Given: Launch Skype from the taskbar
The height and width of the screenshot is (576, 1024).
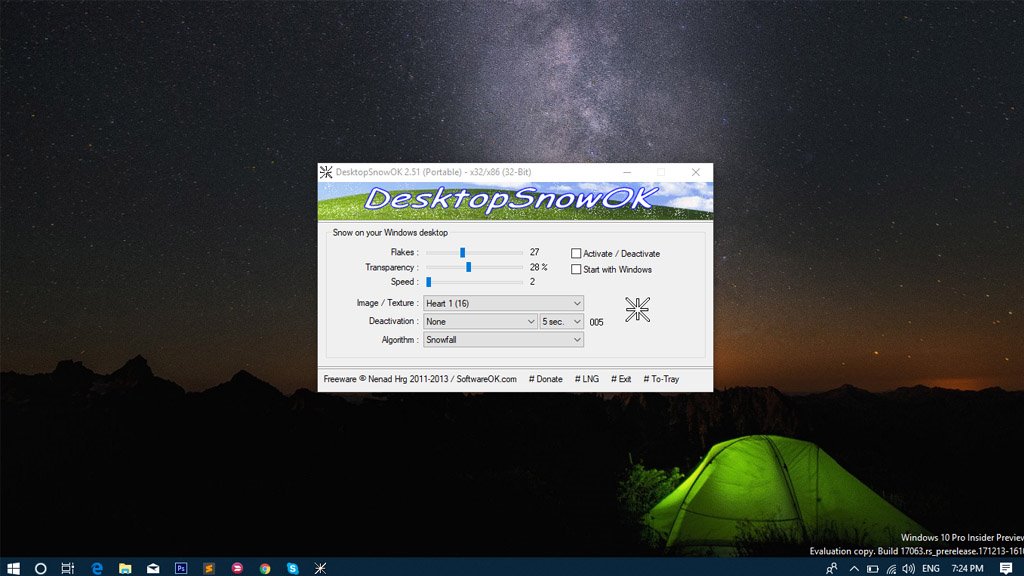Looking at the screenshot, I should 293,568.
